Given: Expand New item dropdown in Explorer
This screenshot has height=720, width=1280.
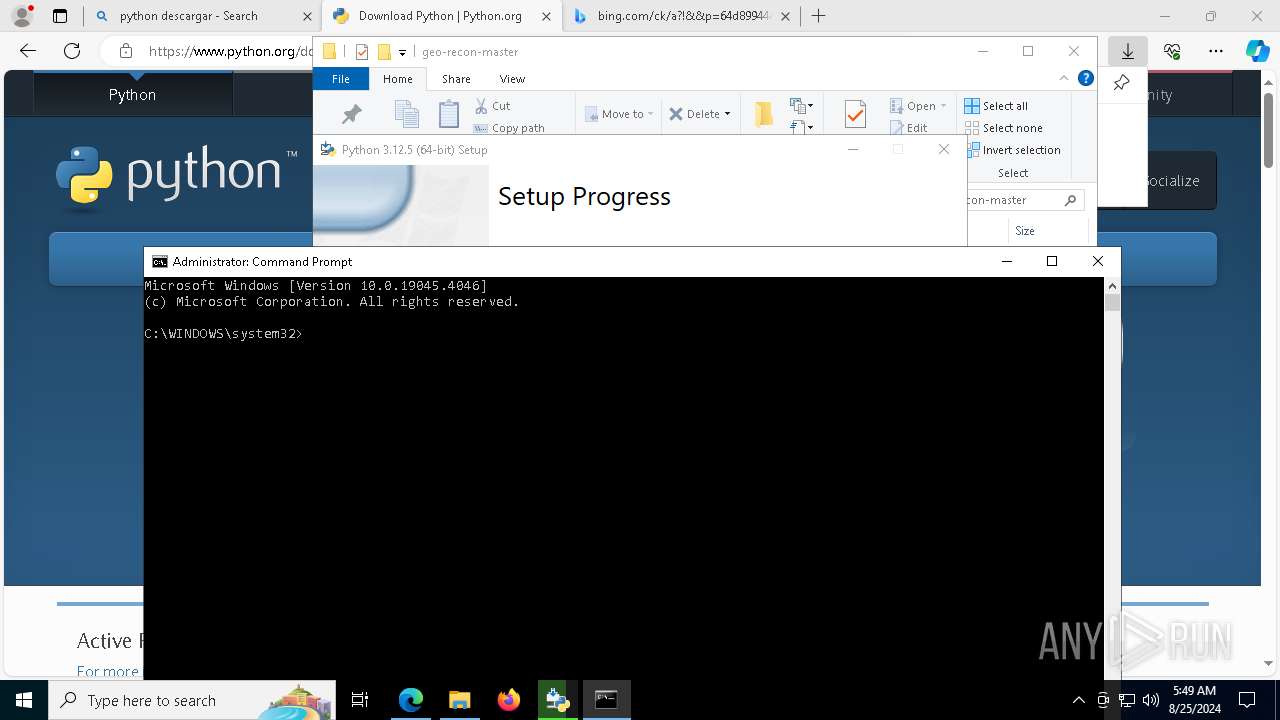Looking at the screenshot, I should pyautogui.click(x=801, y=106).
